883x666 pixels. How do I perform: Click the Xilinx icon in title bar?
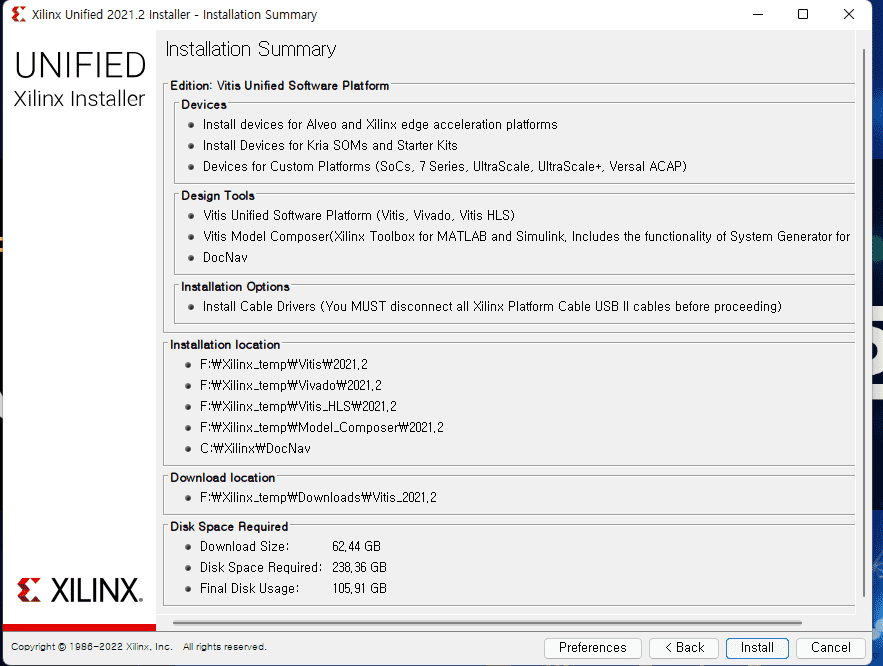[x=19, y=14]
